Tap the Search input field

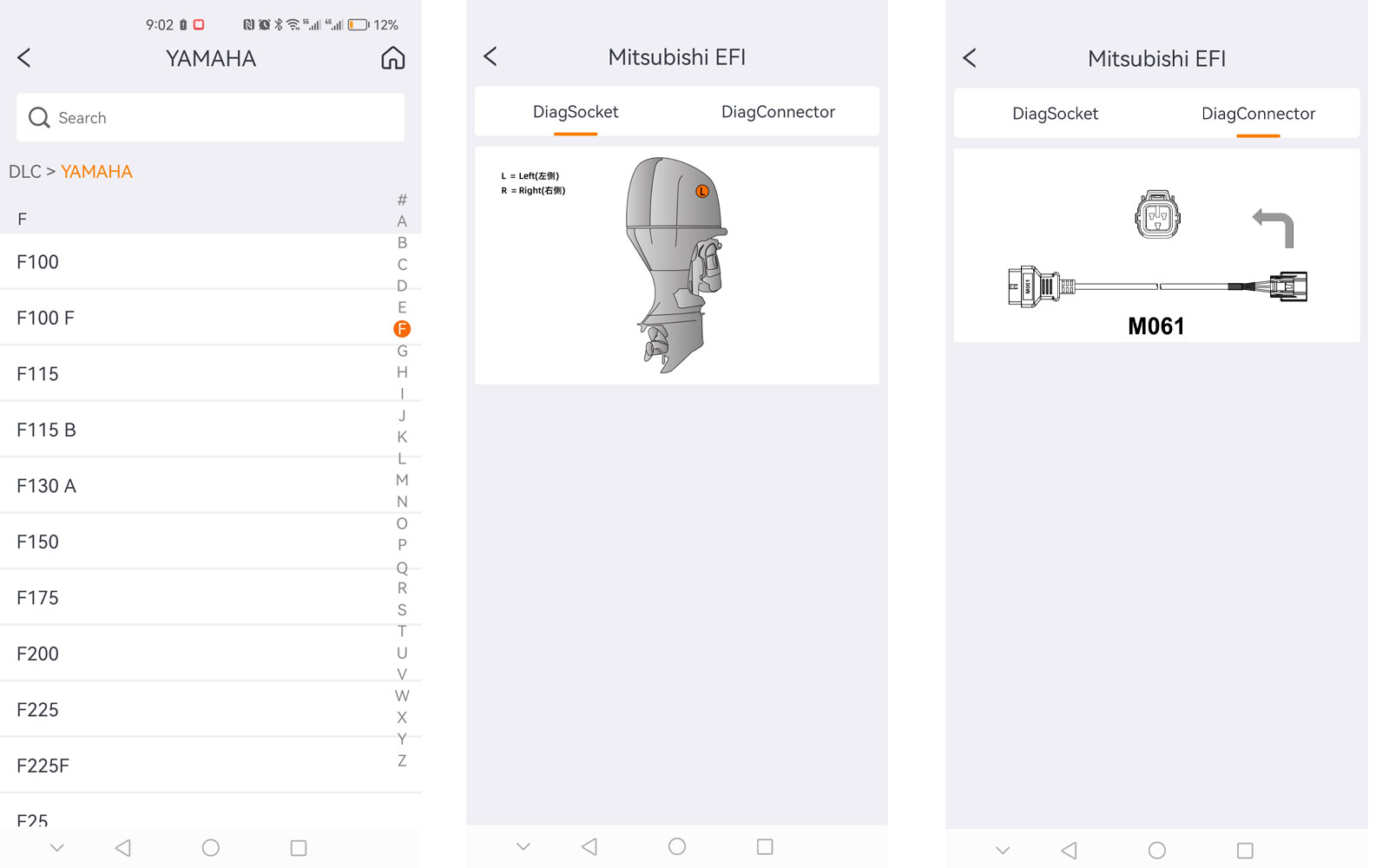(x=210, y=117)
